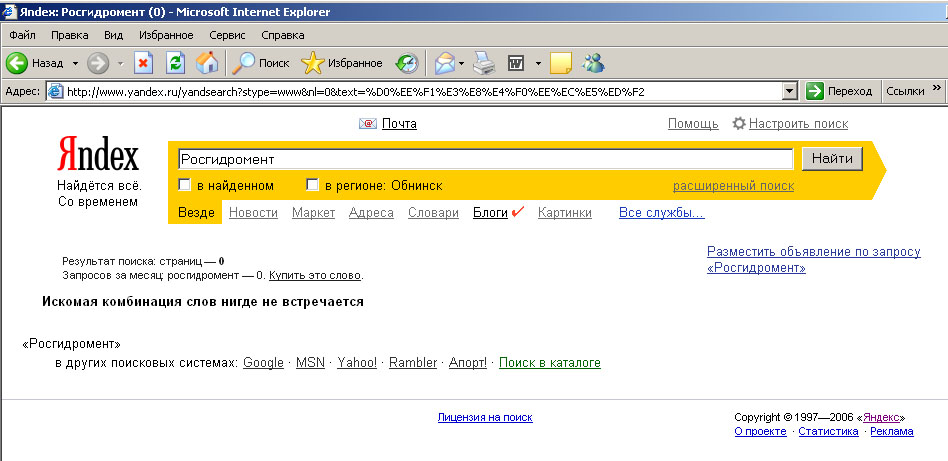Open the Избранное menu in menu bar
948x461 pixels.
(x=166, y=35)
